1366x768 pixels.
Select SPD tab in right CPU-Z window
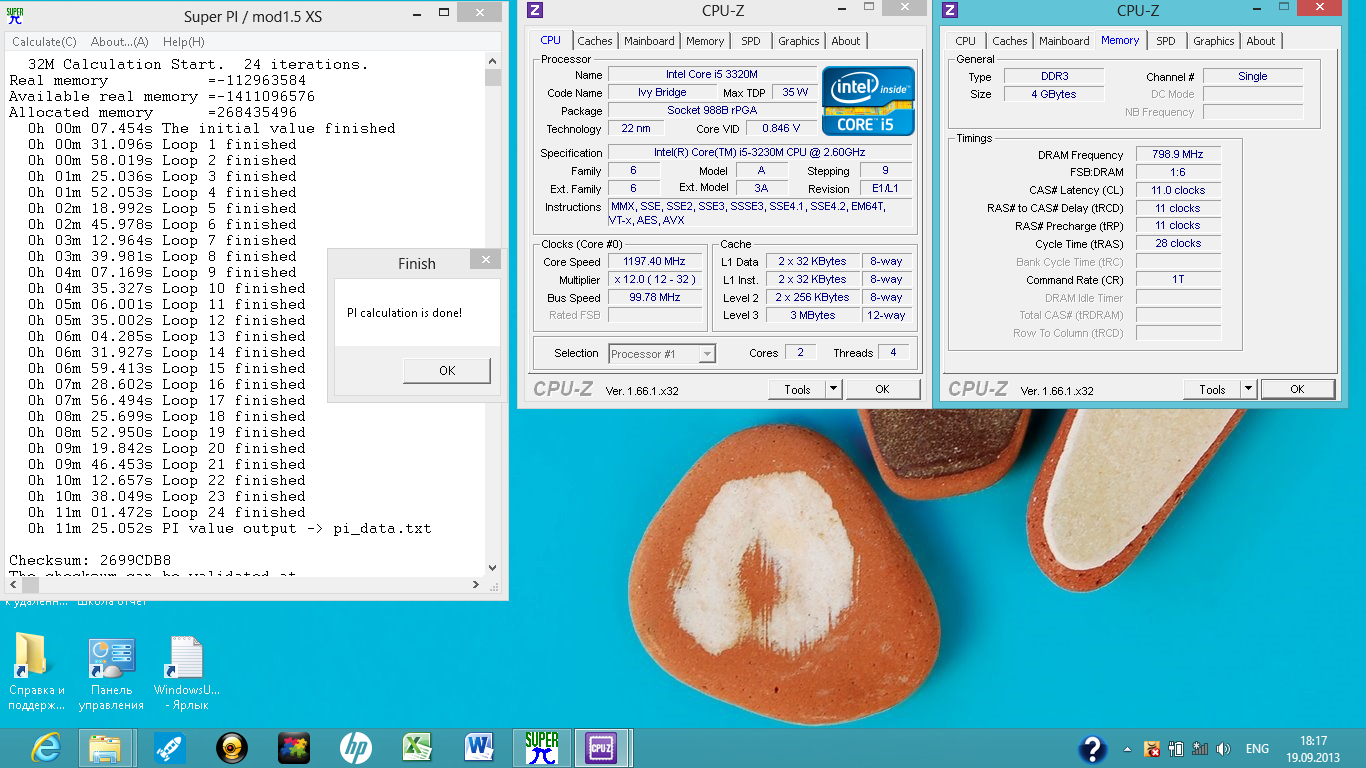(1166, 41)
